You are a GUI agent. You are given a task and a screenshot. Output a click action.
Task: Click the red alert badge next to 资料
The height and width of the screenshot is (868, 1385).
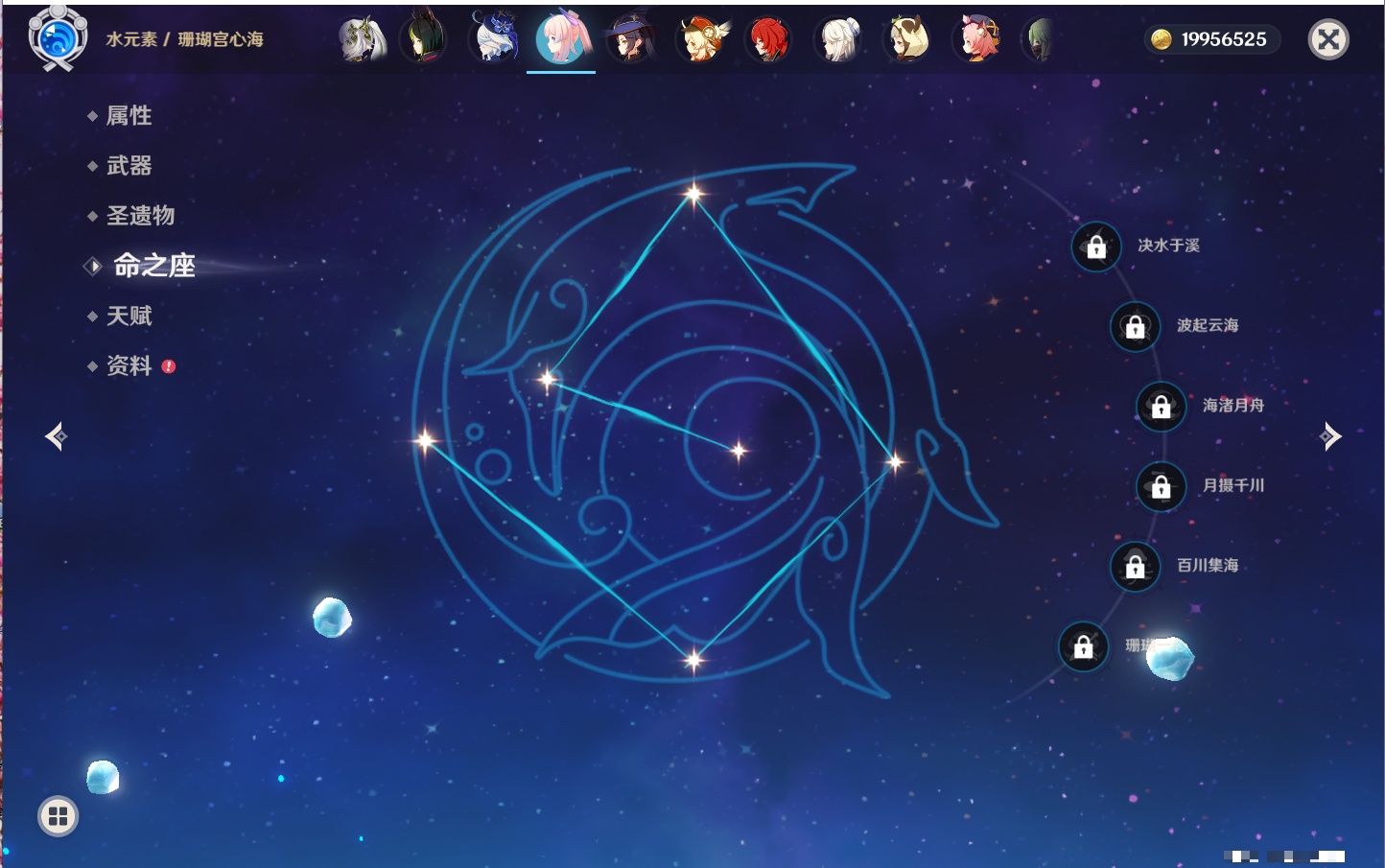(x=169, y=366)
